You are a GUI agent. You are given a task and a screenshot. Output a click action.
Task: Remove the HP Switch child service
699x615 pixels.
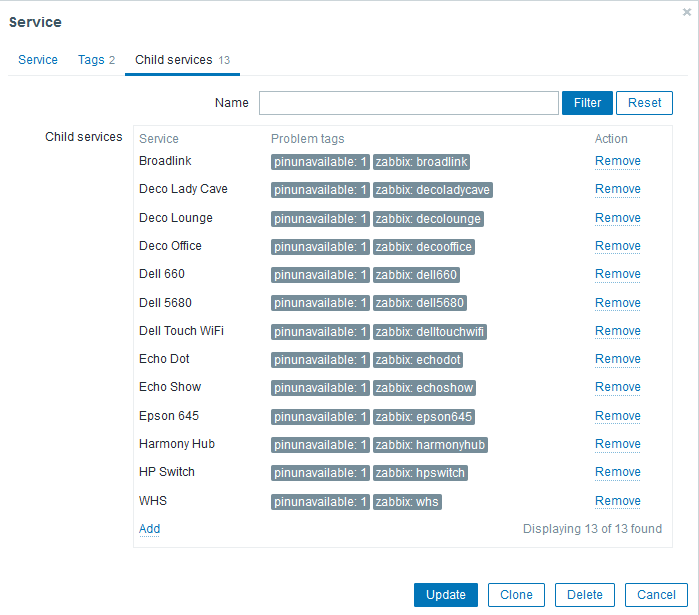click(617, 472)
